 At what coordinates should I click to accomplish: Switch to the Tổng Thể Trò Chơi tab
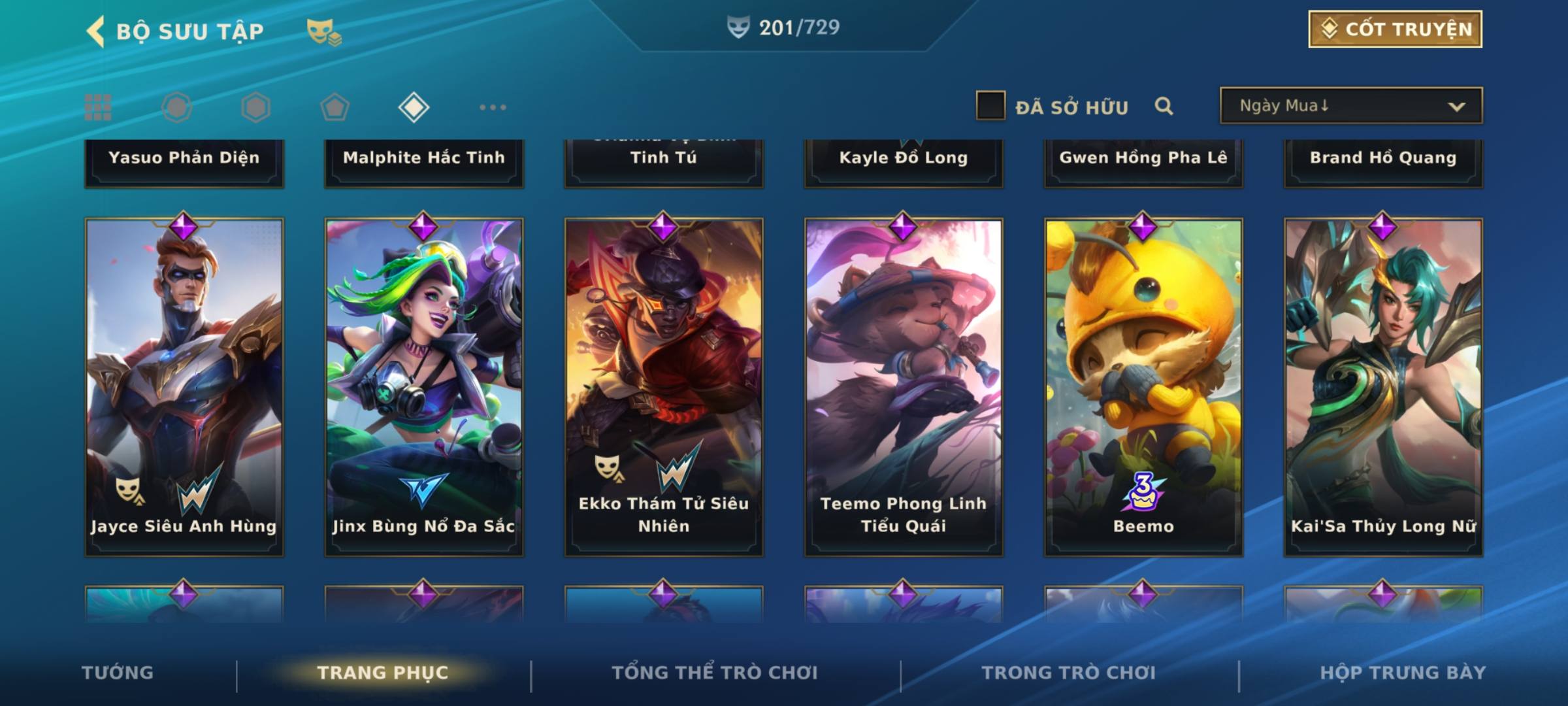715,673
